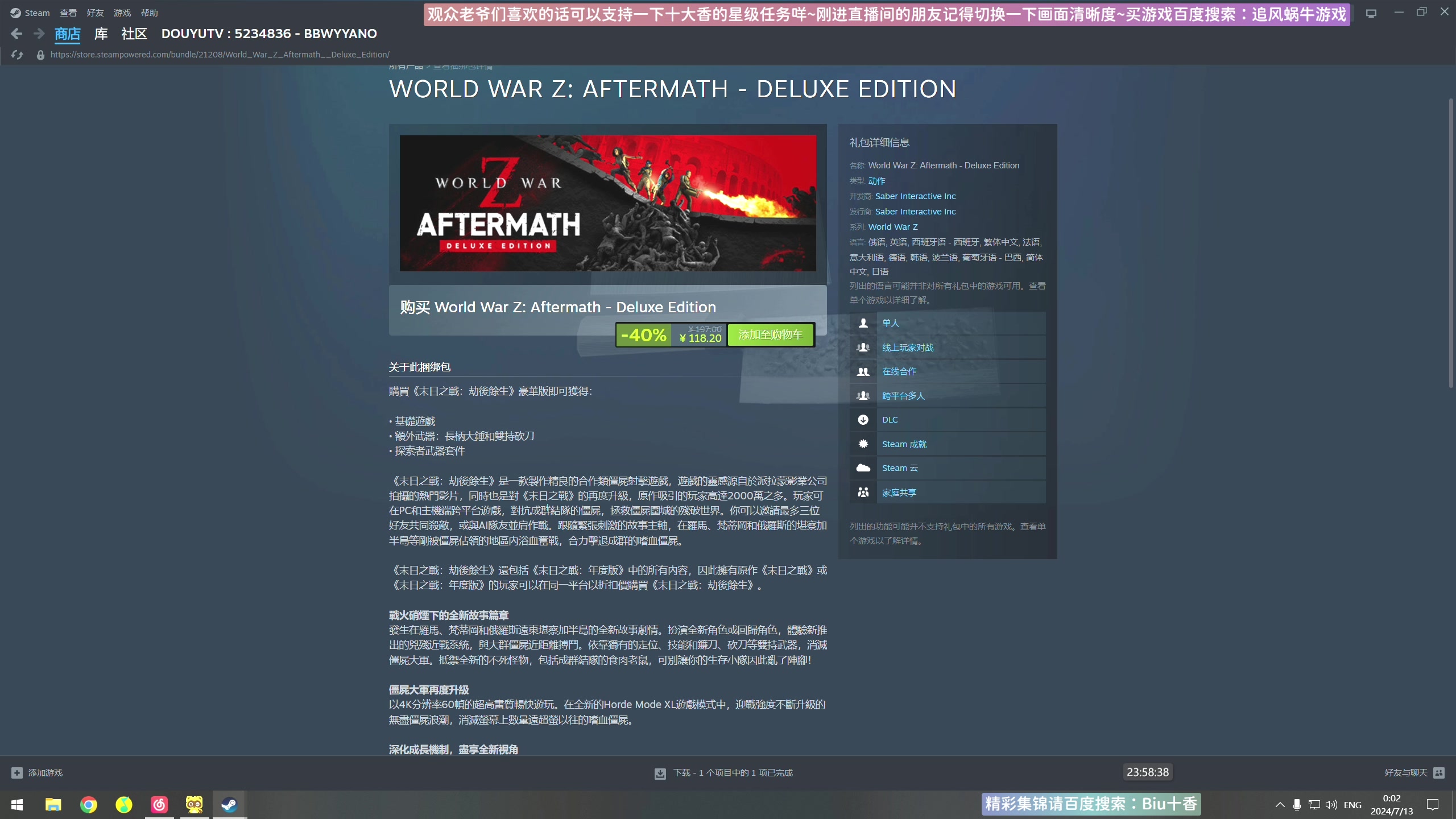The image size is (1456, 819).
Task: Launch Chrome from taskbar
Action: (x=88, y=805)
